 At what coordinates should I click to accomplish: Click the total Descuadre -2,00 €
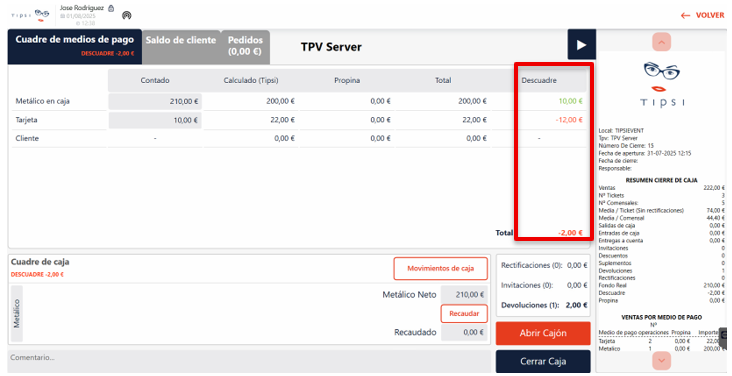coord(570,233)
